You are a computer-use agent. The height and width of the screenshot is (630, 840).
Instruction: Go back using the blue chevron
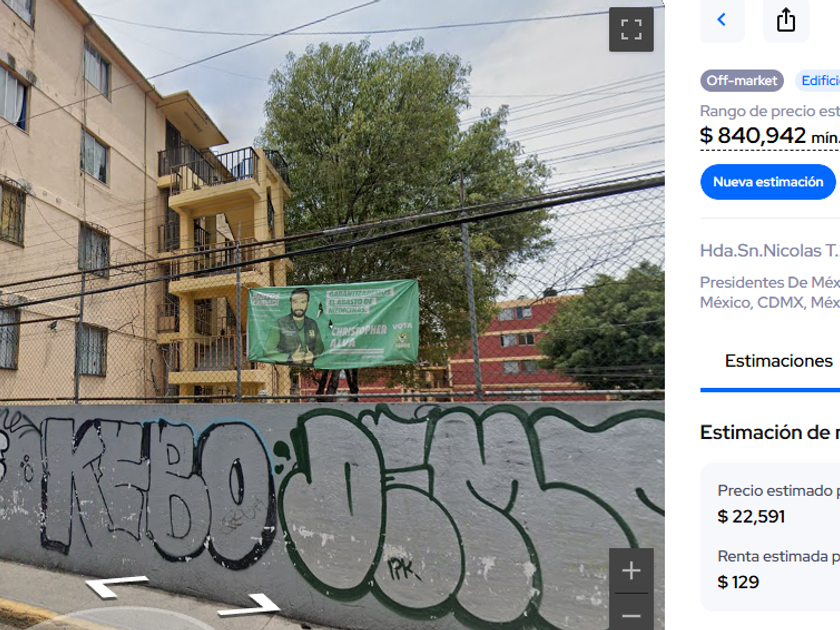click(722, 20)
